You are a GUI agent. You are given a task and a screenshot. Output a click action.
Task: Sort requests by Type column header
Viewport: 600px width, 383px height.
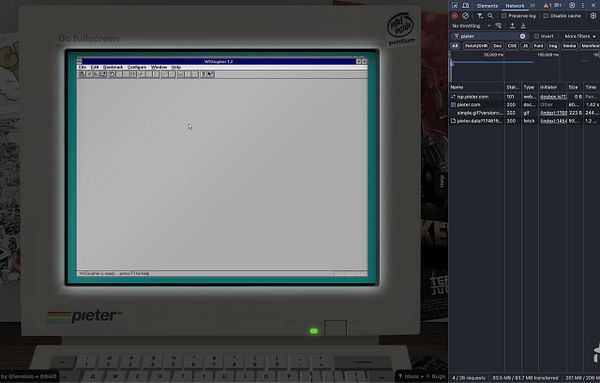529,87
